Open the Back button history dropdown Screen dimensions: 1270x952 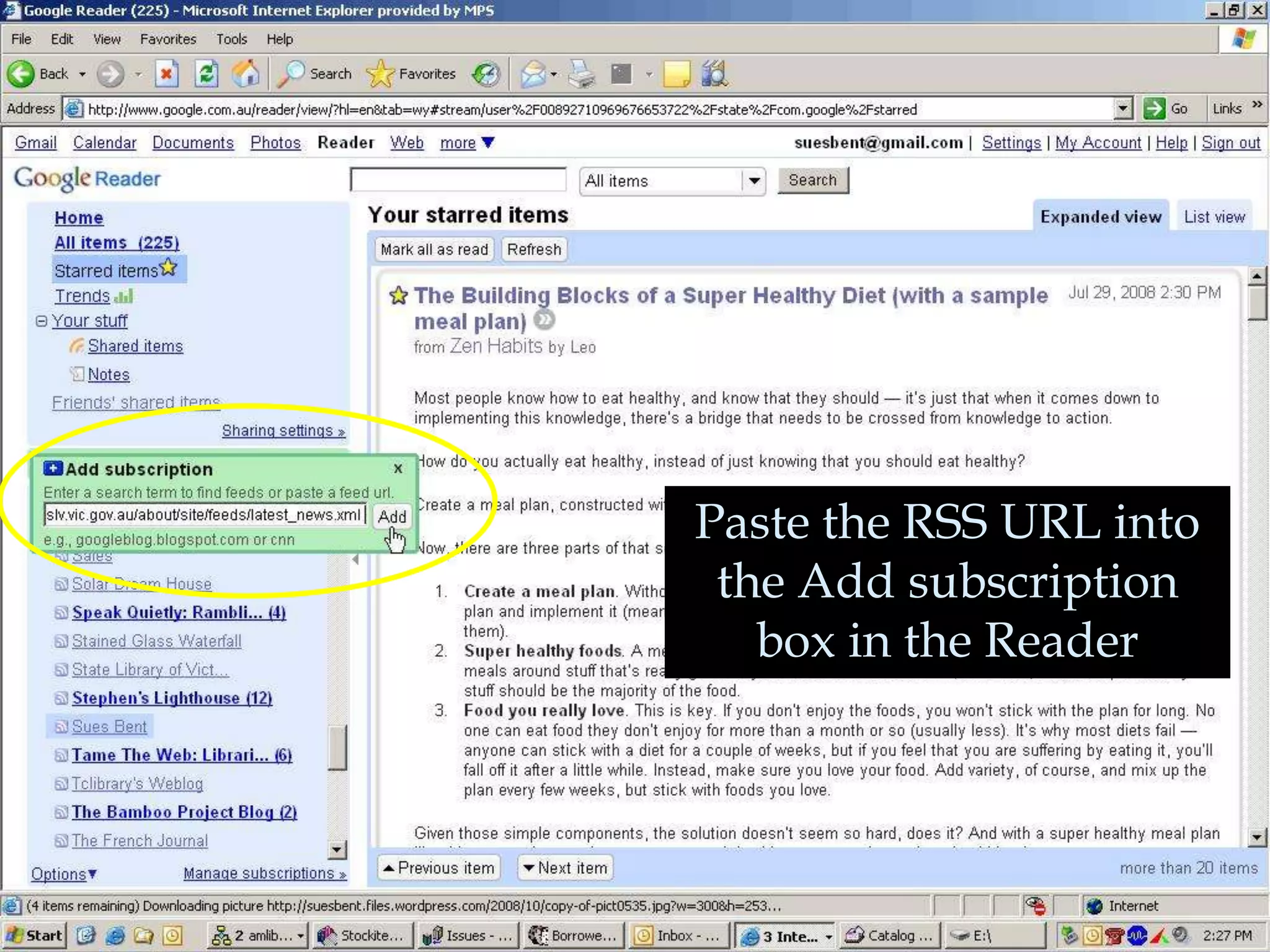pos(82,74)
